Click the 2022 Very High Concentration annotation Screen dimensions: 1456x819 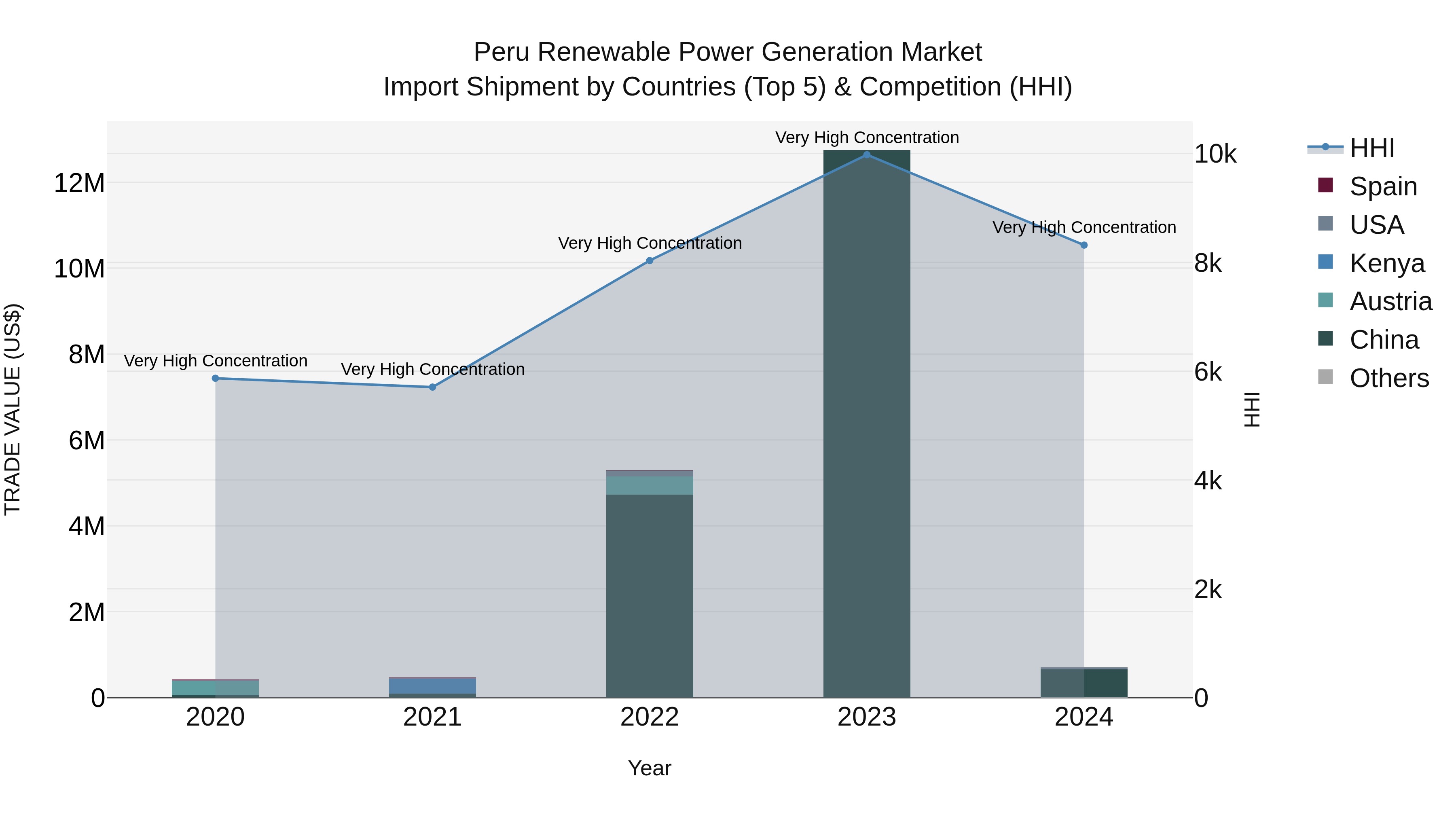coord(650,243)
